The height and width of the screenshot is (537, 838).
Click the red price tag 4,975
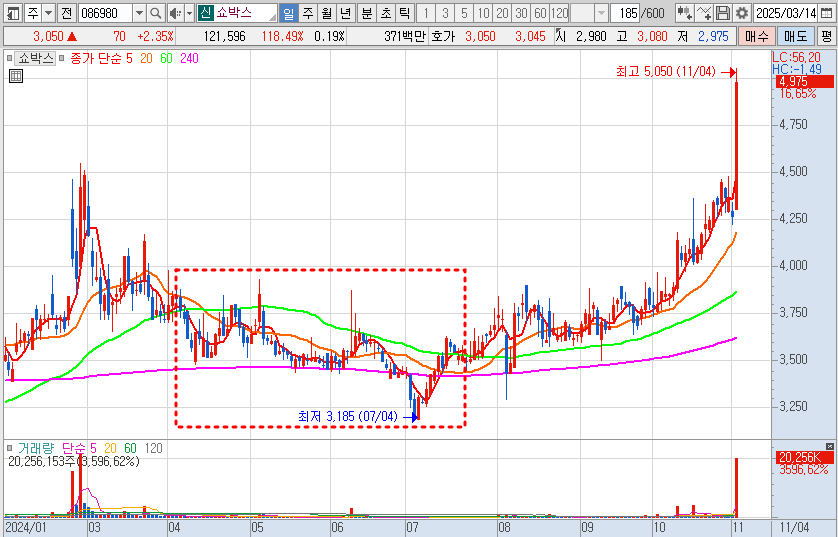click(804, 82)
